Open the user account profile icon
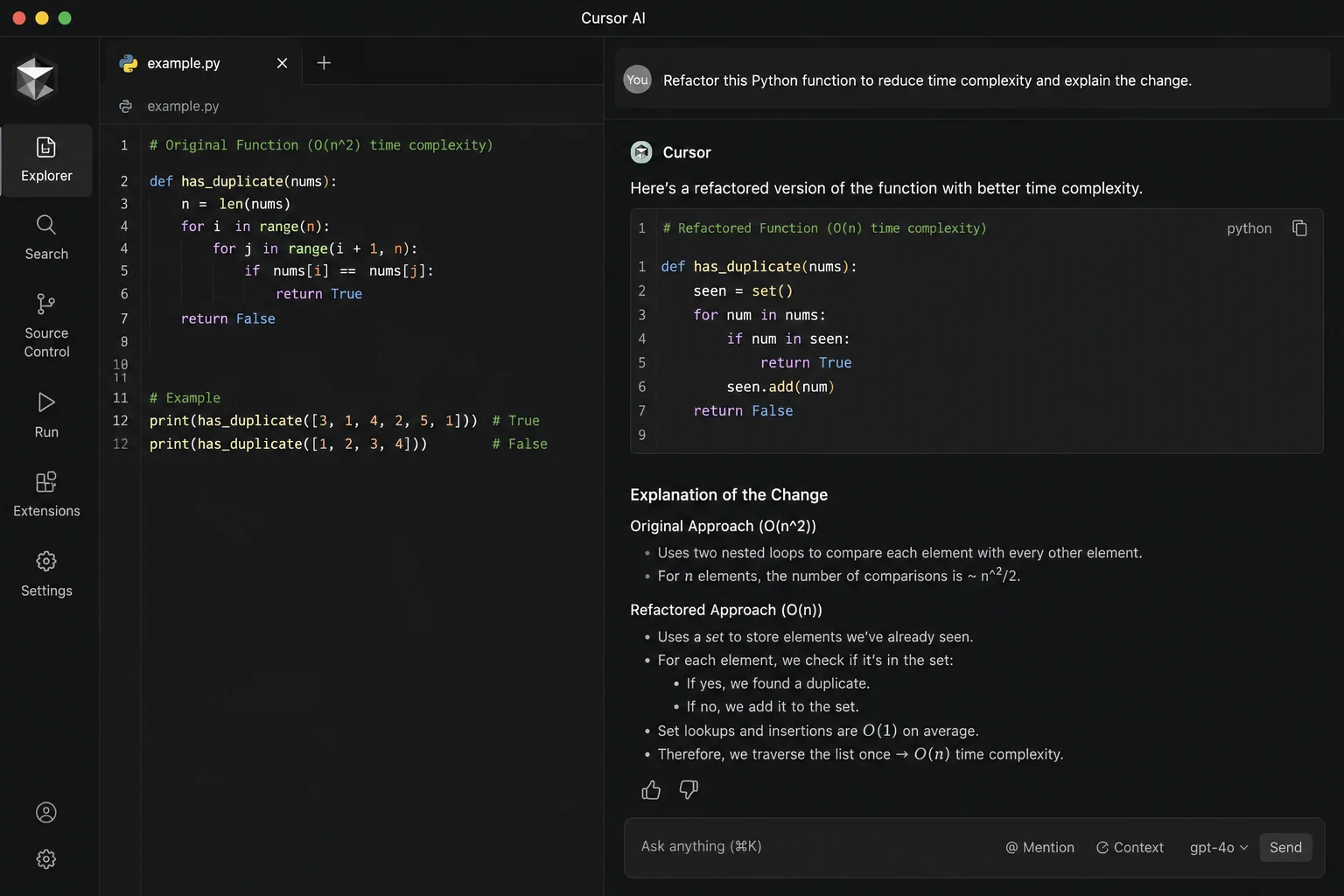The width and height of the screenshot is (1344, 896). pyautogui.click(x=46, y=813)
